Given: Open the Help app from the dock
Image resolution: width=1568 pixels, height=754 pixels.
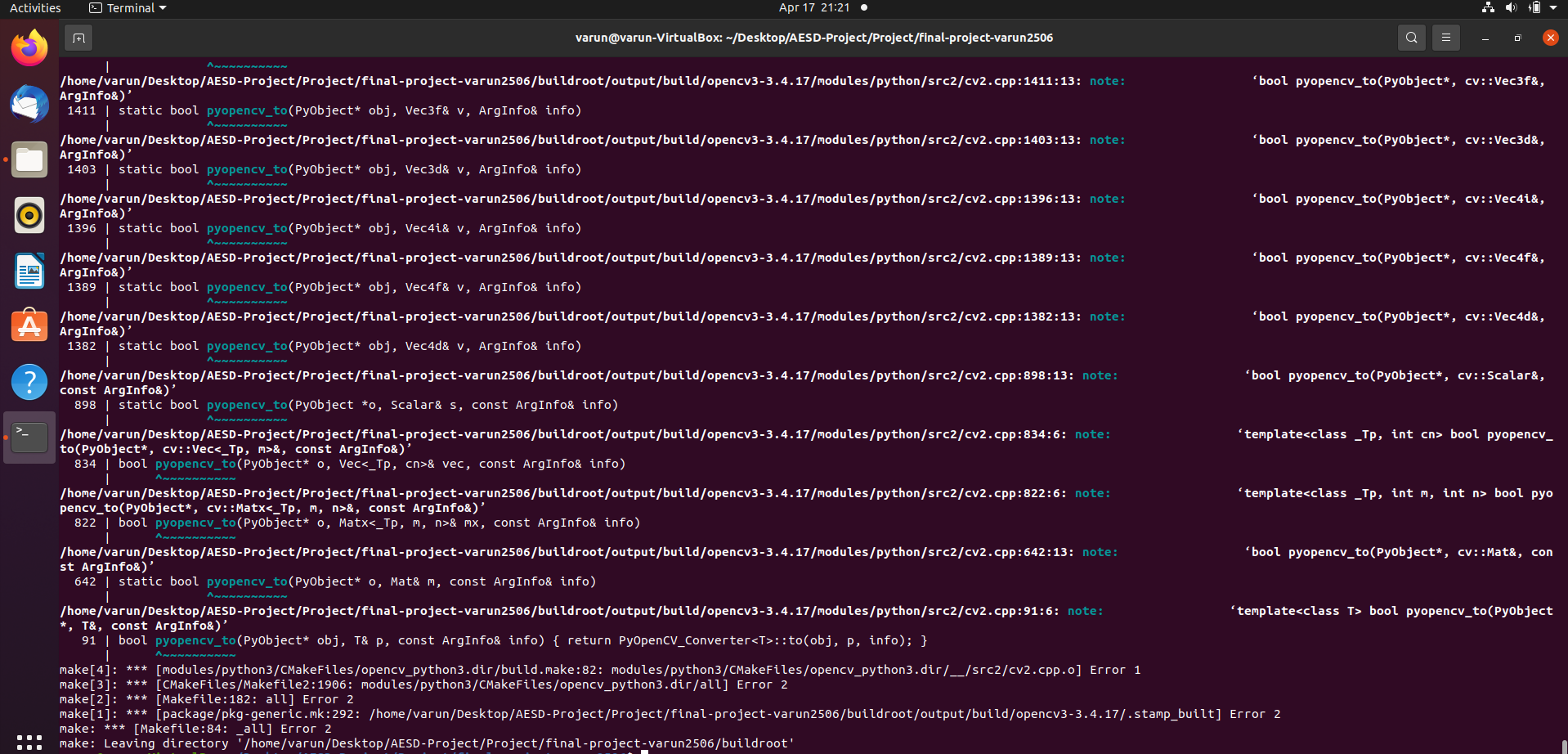Looking at the screenshot, I should (29, 381).
